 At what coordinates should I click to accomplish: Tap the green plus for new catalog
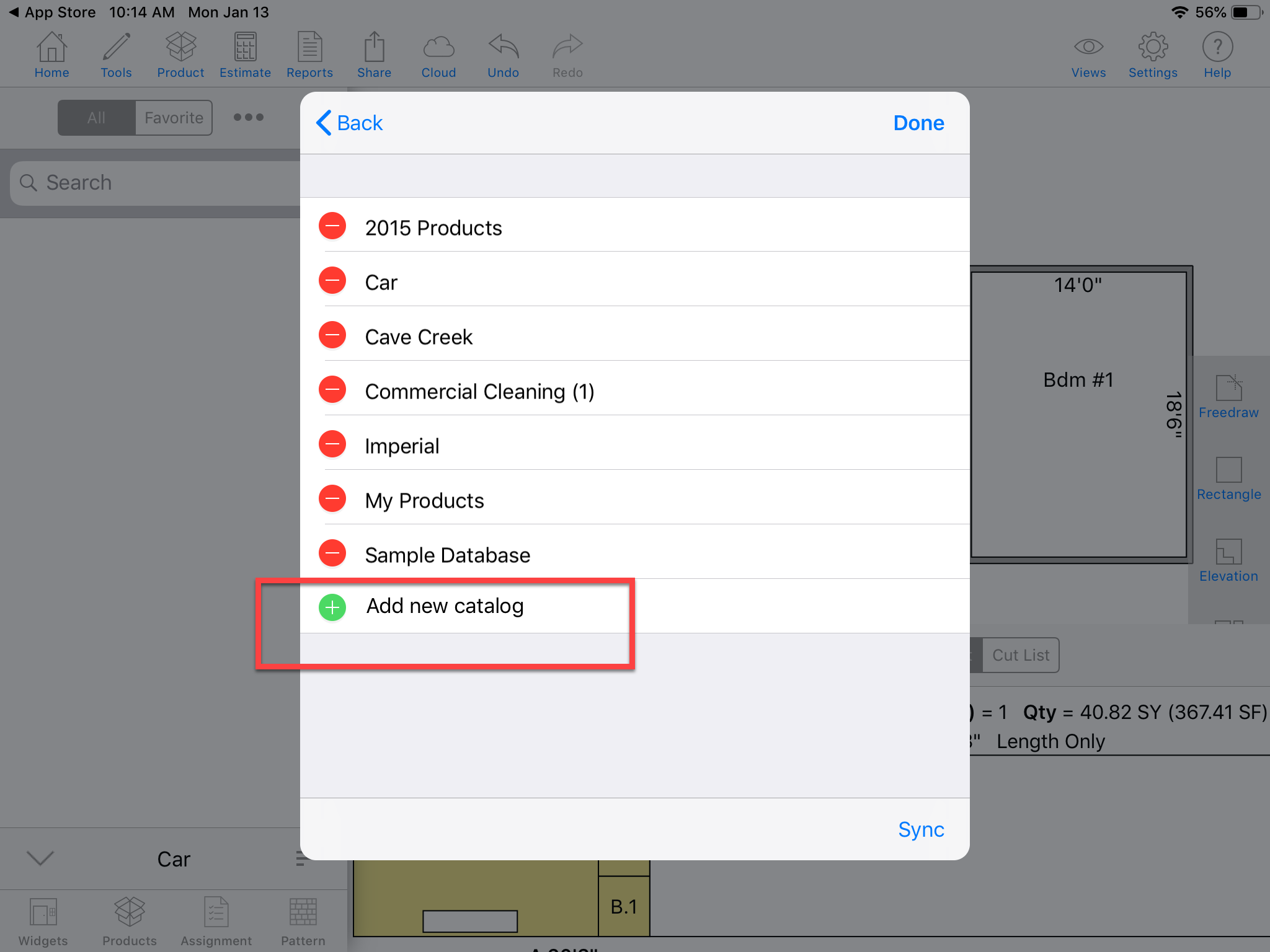tap(332, 607)
